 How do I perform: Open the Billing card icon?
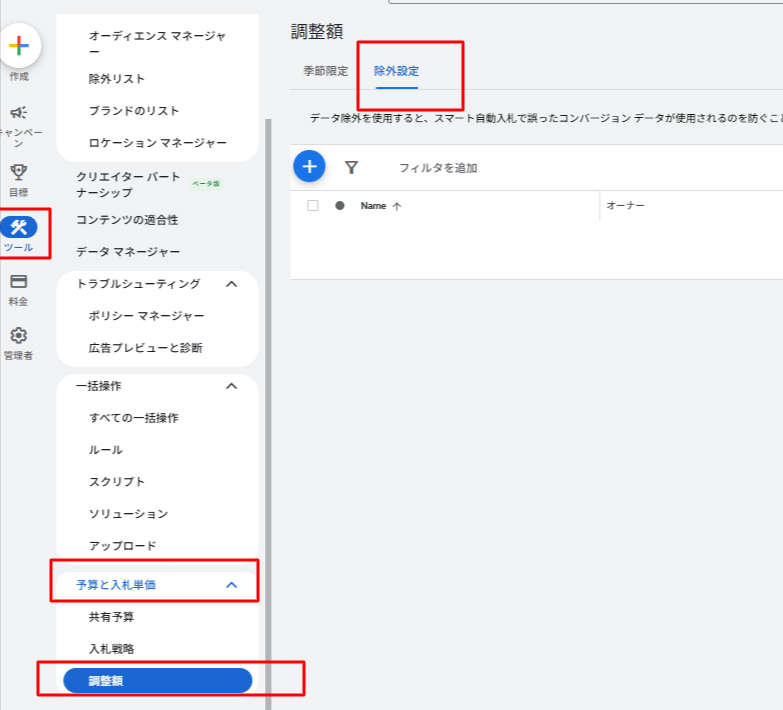pos(18,282)
